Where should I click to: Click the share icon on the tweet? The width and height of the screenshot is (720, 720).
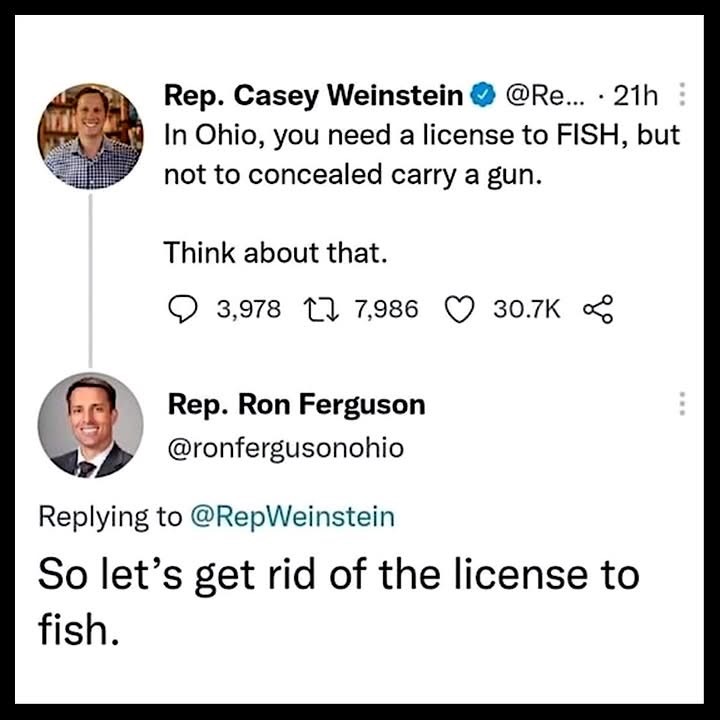click(595, 309)
